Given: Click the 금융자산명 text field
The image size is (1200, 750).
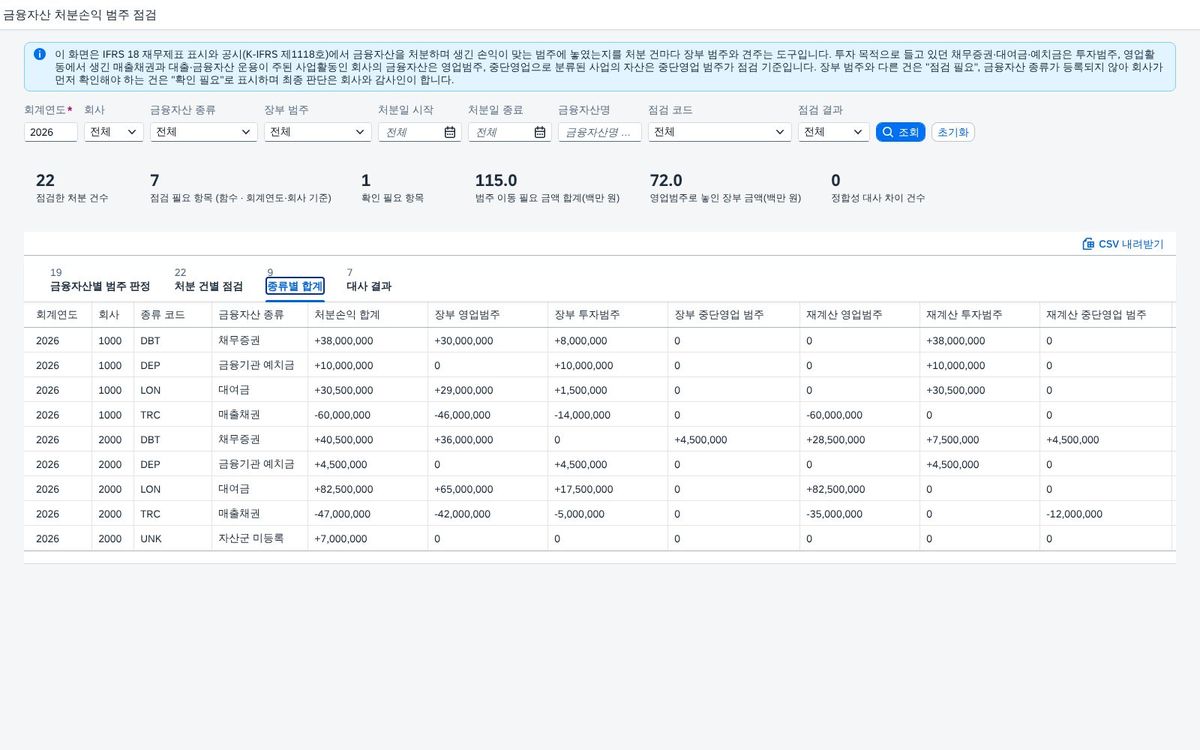Looking at the screenshot, I should click(x=600, y=132).
